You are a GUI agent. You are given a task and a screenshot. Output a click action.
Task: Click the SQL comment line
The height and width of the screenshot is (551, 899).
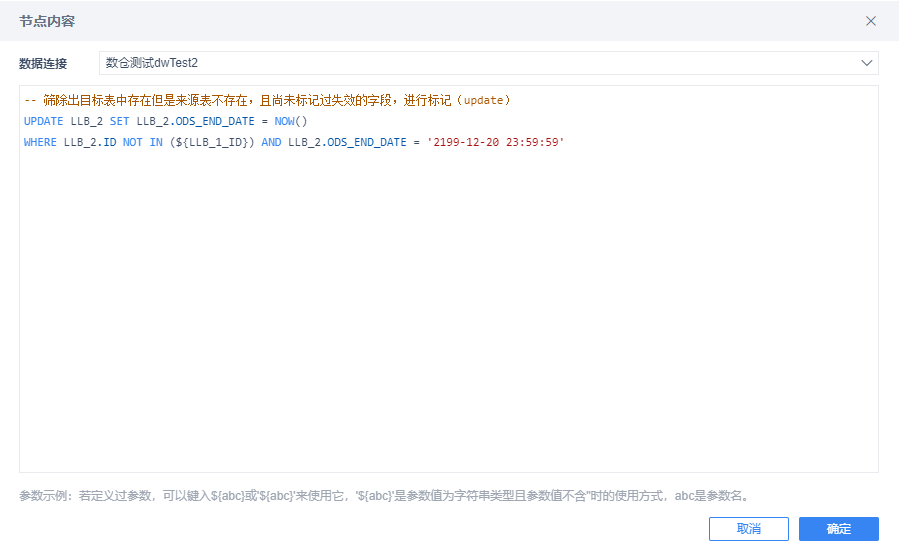[x=267, y=100]
